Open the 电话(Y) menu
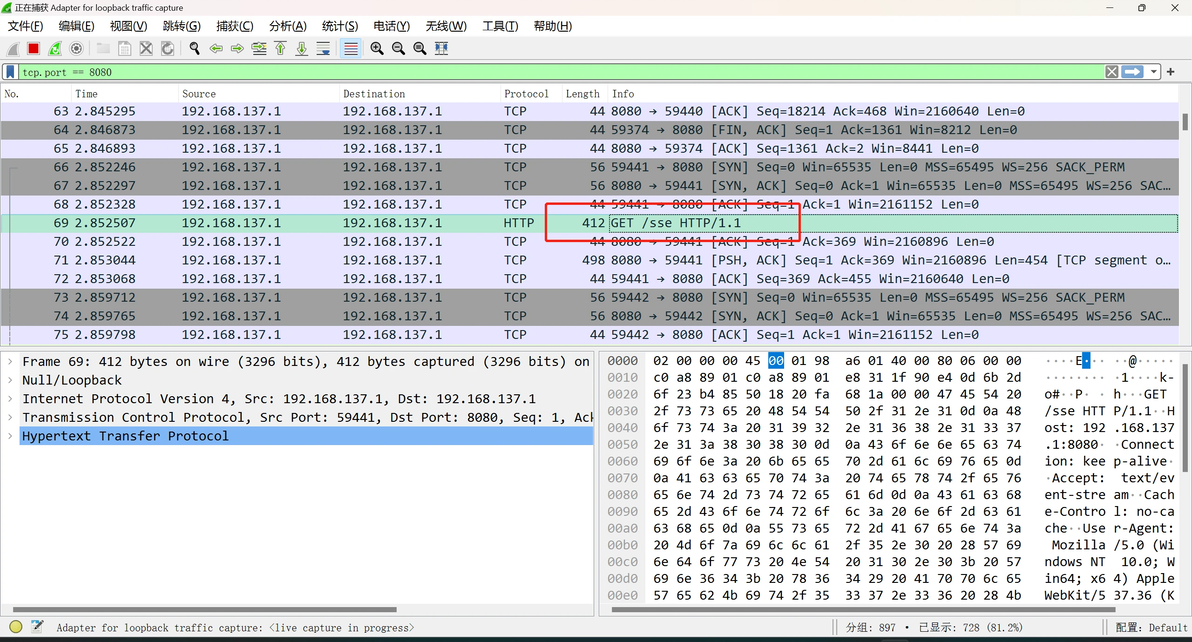1192x642 pixels. coord(392,26)
